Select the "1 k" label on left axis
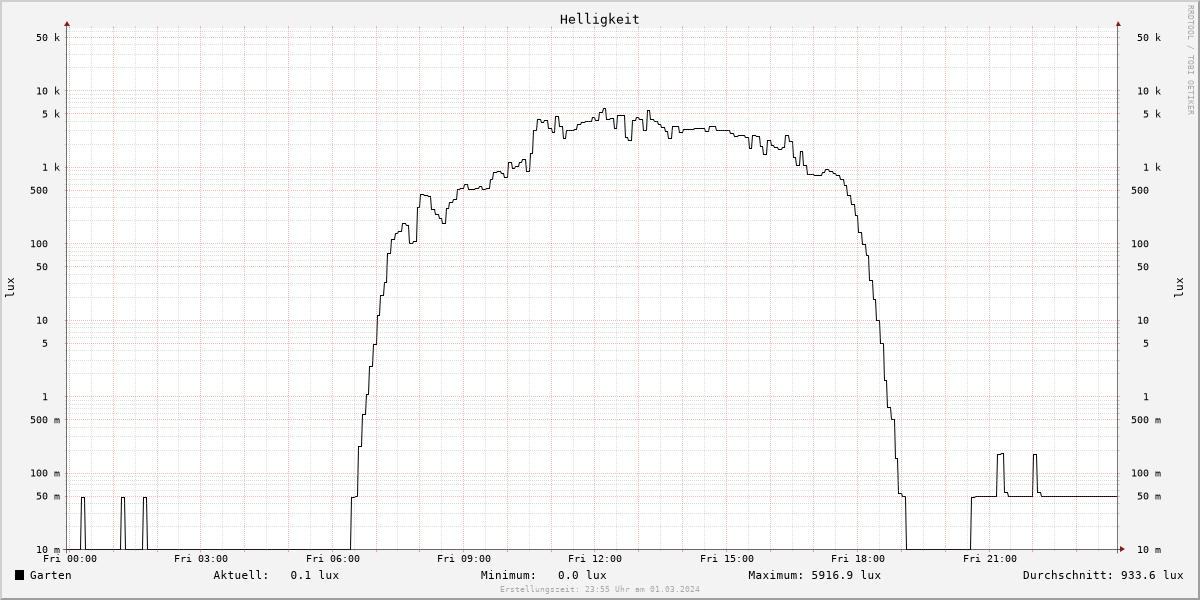Image resolution: width=1200 pixels, height=600 pixels. coord(51,168)
